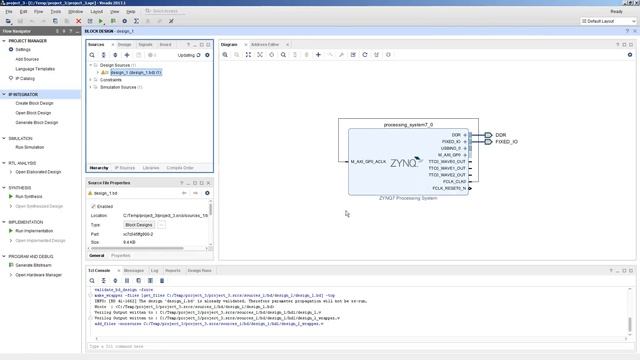Click the pause icon in Tcl Console toolbar
640x360 pixels.
pyautogui.click(x=127, y=281)
